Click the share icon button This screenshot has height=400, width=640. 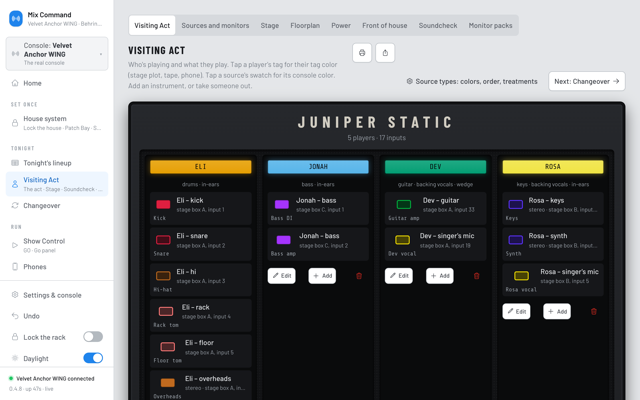click(385, 53)
